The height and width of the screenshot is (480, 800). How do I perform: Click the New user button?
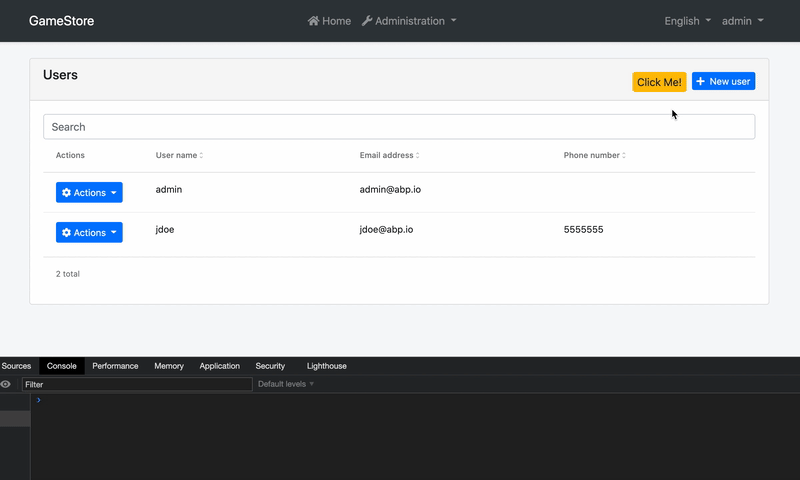pyautogui.click(x=723, y=82)
